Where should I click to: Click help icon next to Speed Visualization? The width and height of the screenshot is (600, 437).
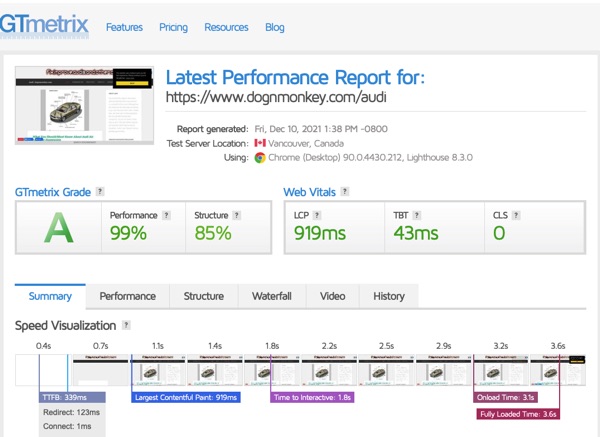pos(126,326)
